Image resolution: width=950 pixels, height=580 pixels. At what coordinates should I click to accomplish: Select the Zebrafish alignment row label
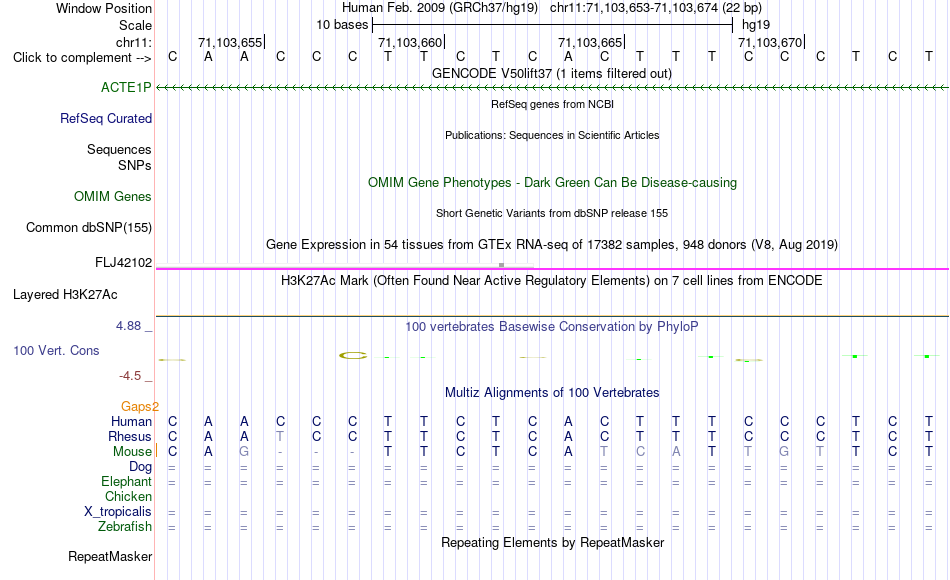[125, 526]
